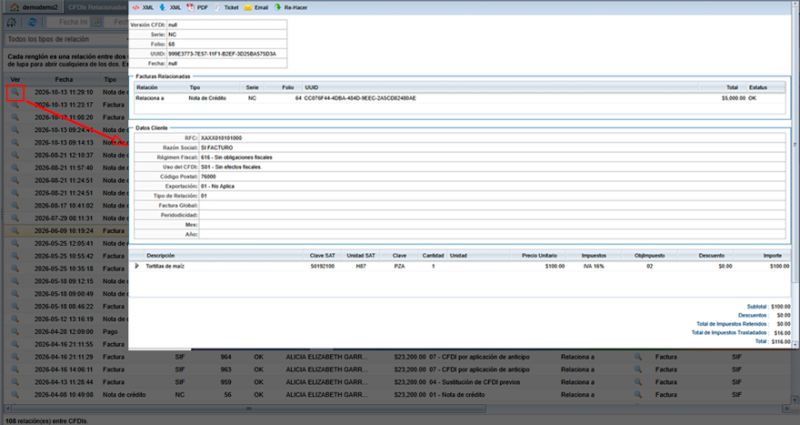Screen dimensions: 800x425
Task: Click the horizontal scrollbar left arrow
Action: (7, 409)
